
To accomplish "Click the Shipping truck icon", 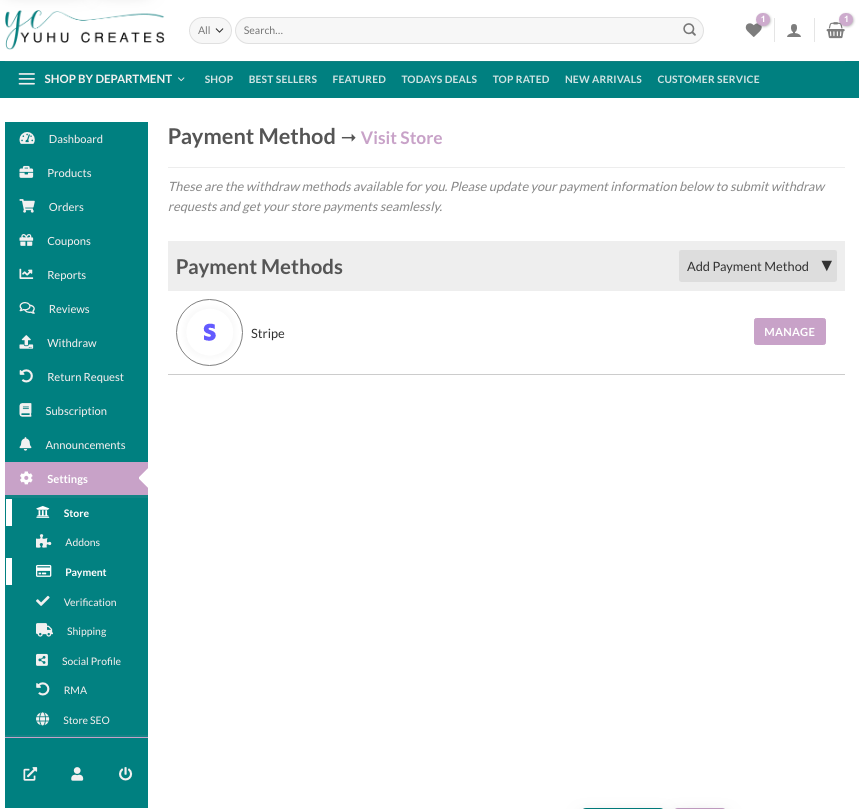I will tap(44, 630).
